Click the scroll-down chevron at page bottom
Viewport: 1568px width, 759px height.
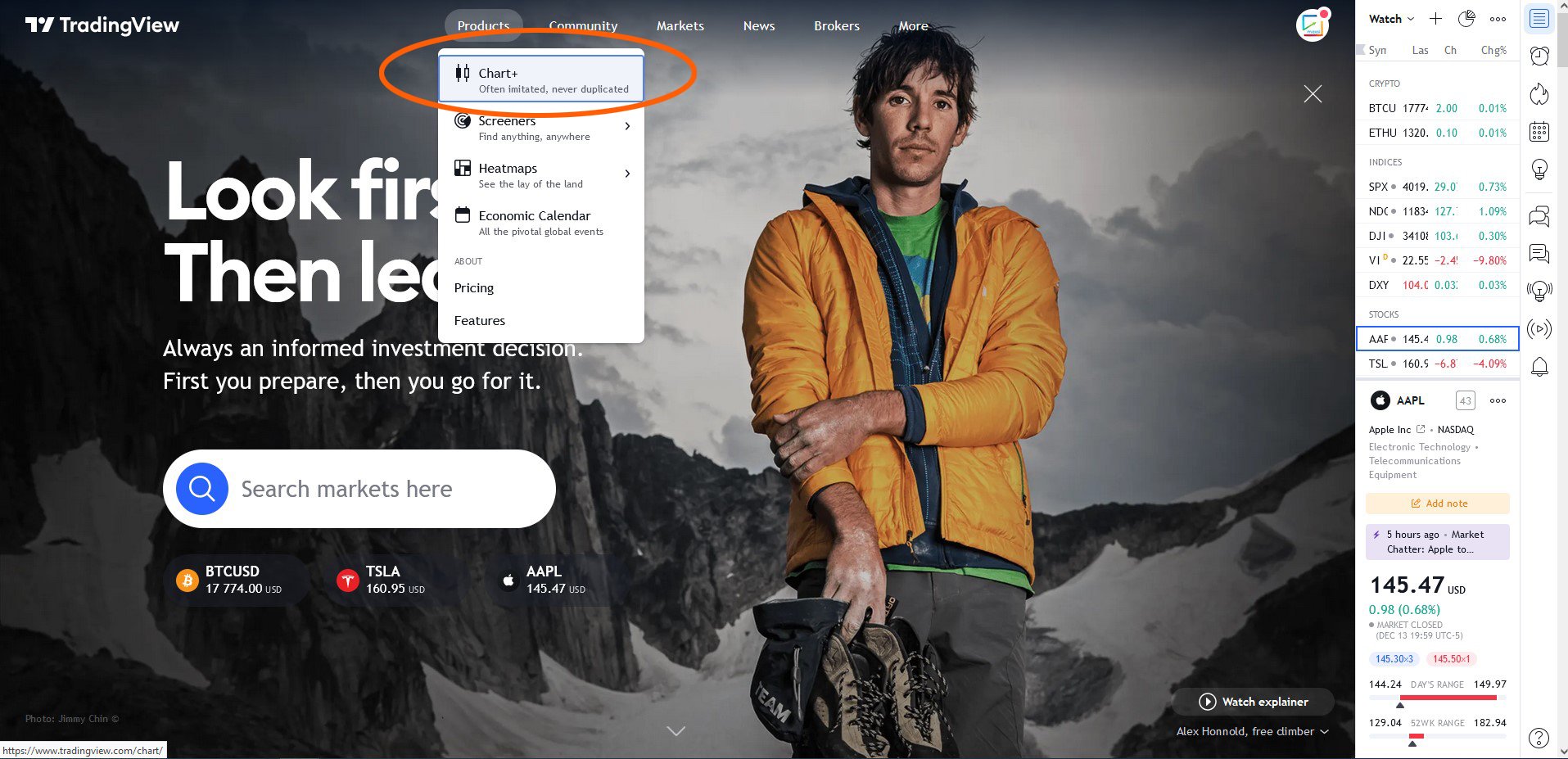click(x=676, y=730)
